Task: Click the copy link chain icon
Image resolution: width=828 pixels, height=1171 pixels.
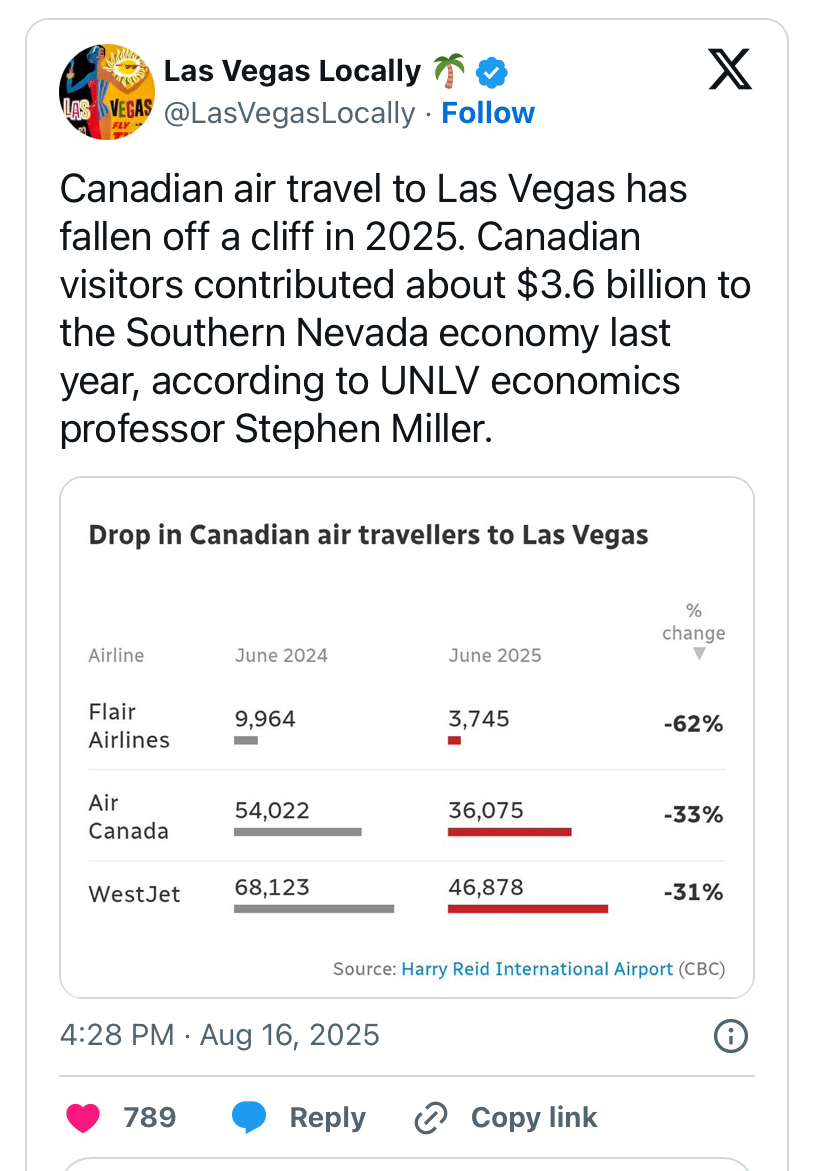Action: 431,1117
